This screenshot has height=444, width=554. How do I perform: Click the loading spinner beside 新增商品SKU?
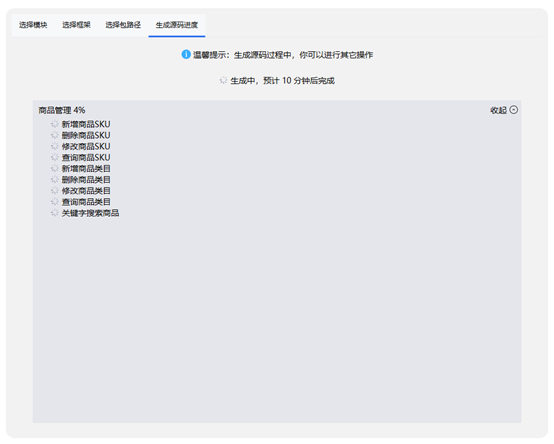54,124
